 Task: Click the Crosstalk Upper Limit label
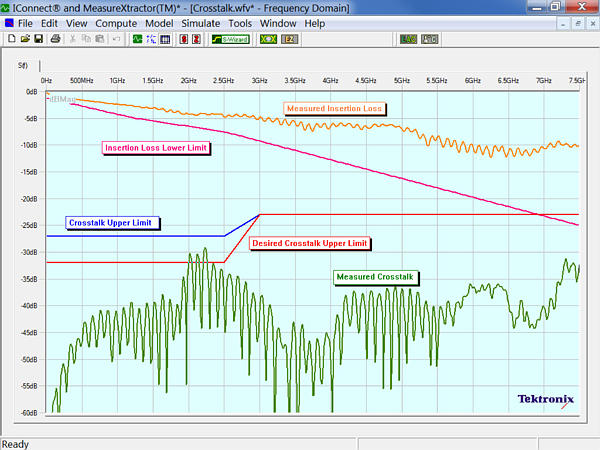pyautogui.click(x=110, y=223)
